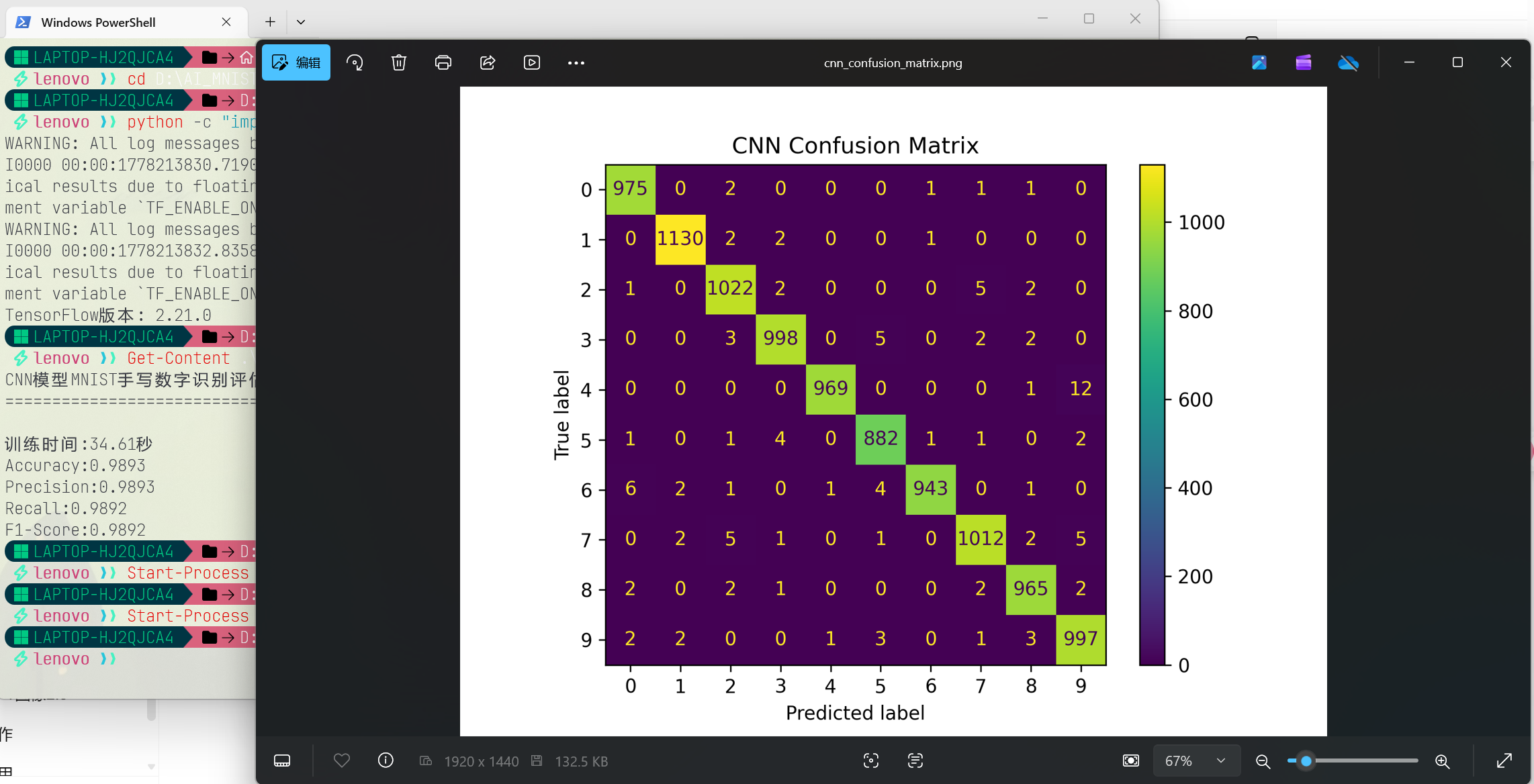Screen dimensions: 1534x784
Task: Click the zoom out magnifier
Action: [1263, 761]
